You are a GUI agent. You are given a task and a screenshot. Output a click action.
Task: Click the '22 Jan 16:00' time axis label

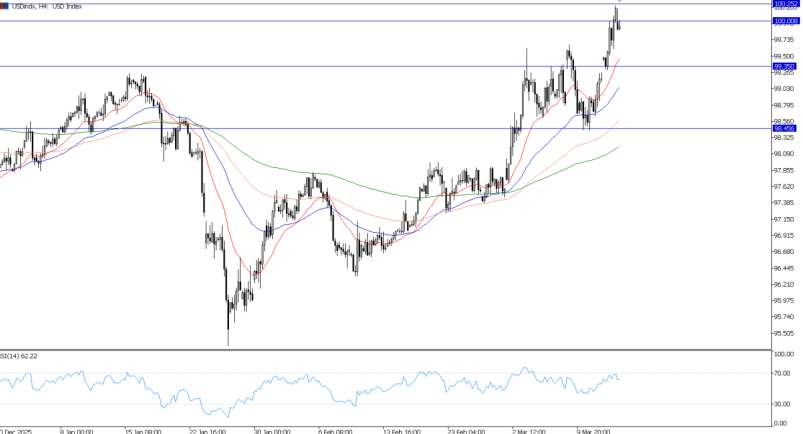[x=207, y=431]
